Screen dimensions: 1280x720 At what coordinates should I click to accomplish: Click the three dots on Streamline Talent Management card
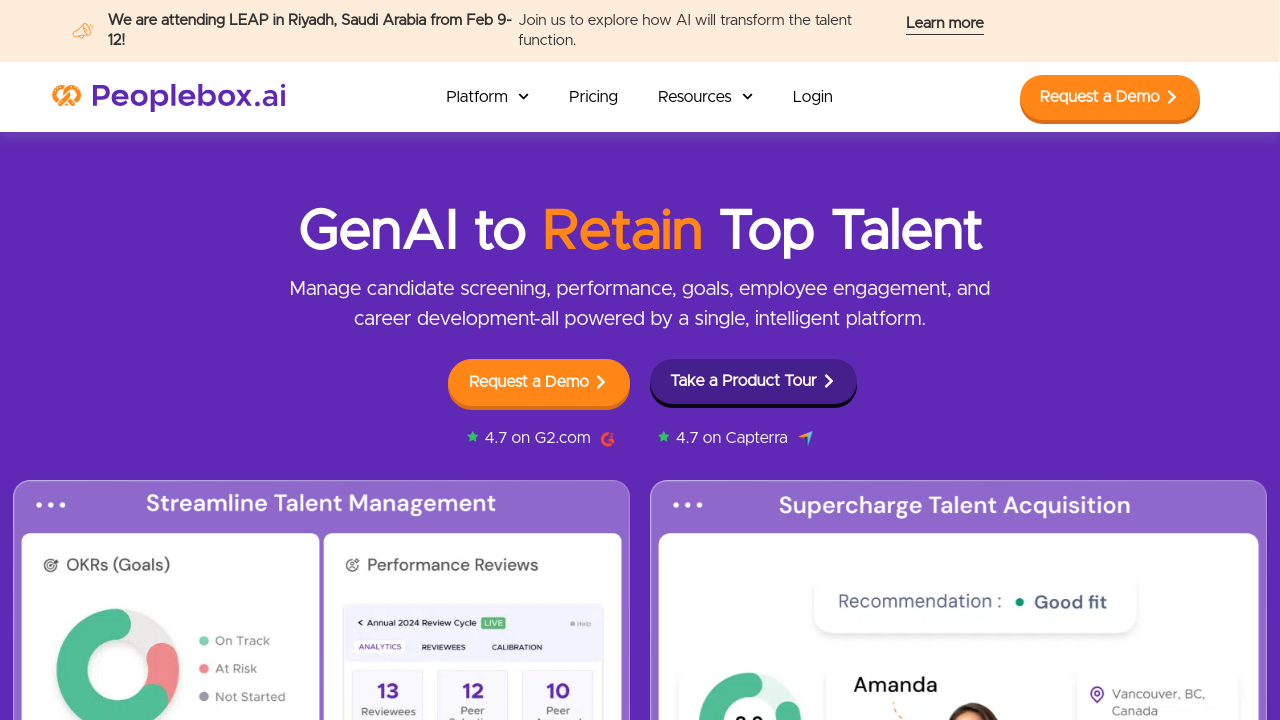tap(51, 505)
